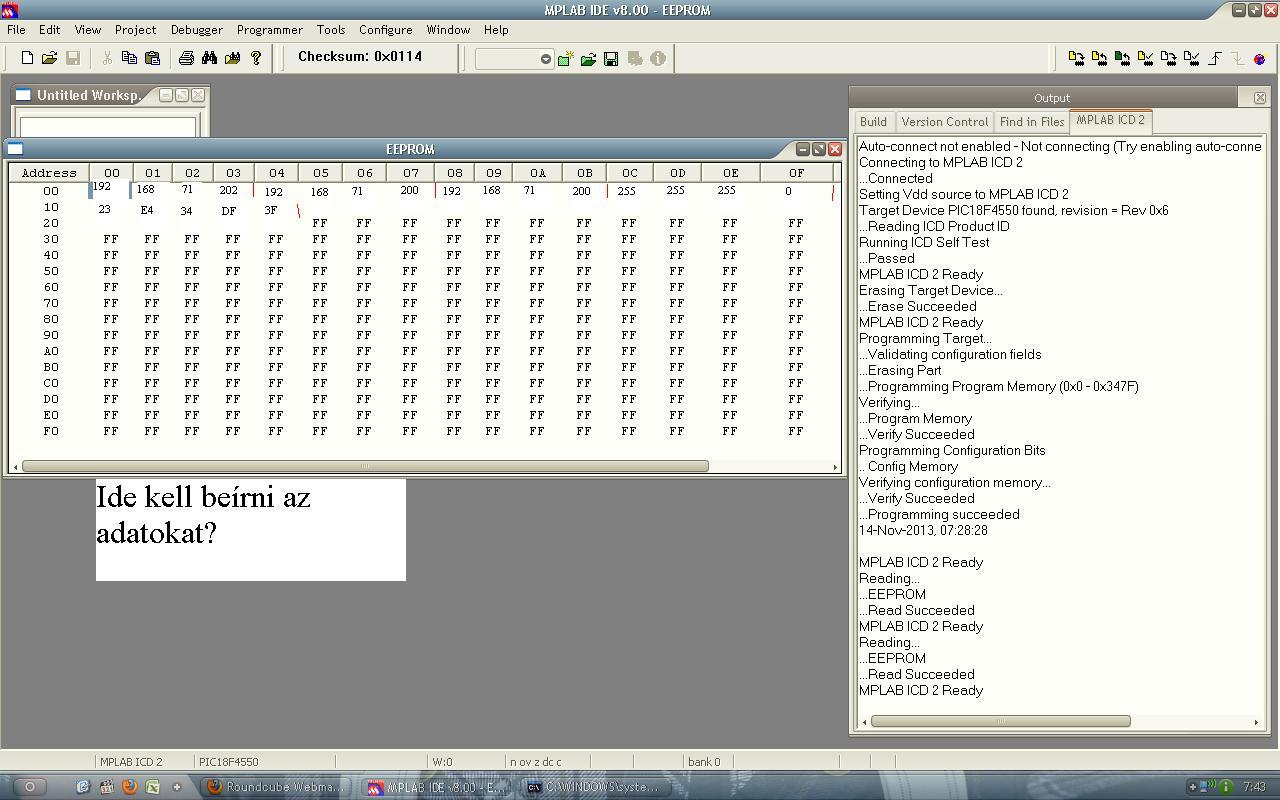Click the Find in Files toolbar icon

232,58
